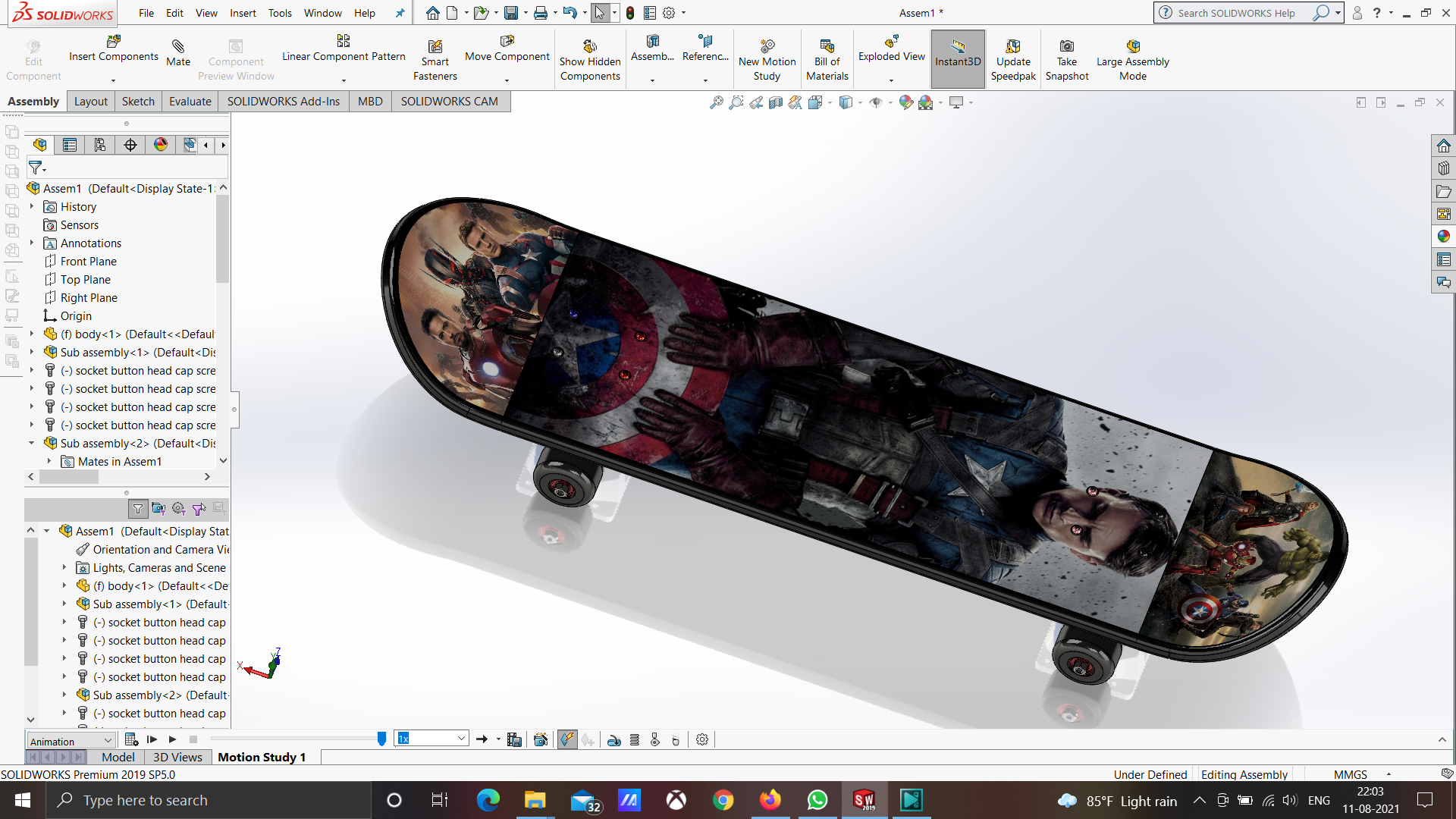Click the Show Hidden Components icon
Viewport: 1456px width, 819px height.
pos(590,47)
